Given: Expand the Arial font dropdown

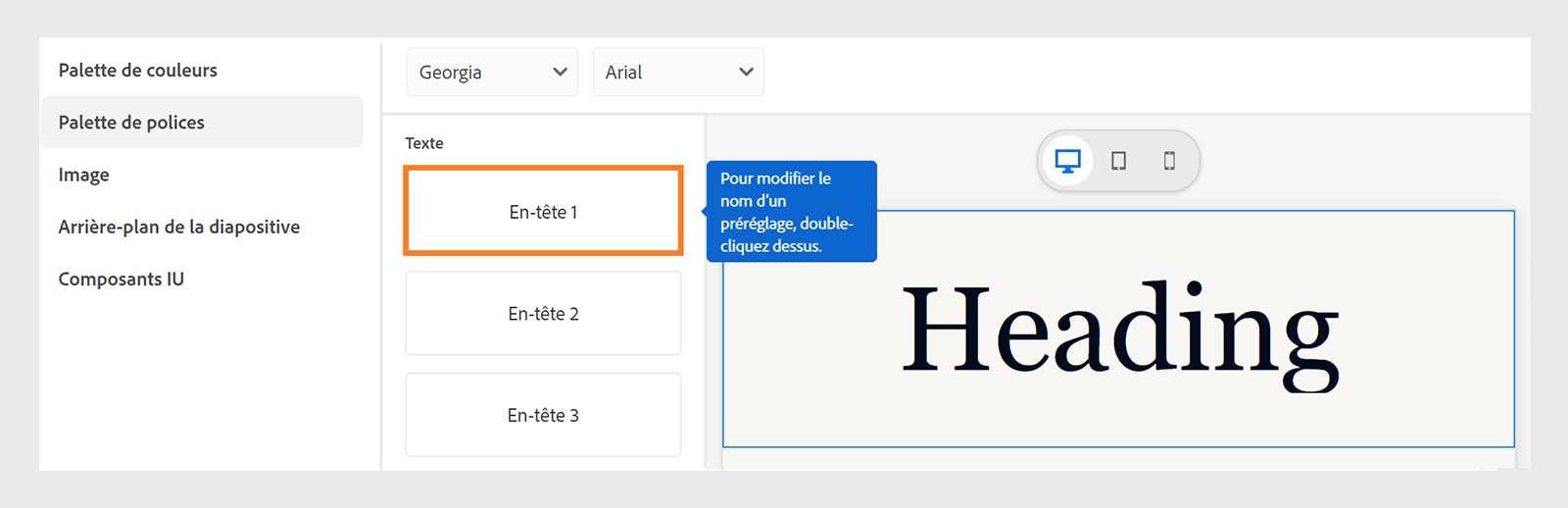Looking at the screenshot, I should pyautogui.click(x=665, y=72).
